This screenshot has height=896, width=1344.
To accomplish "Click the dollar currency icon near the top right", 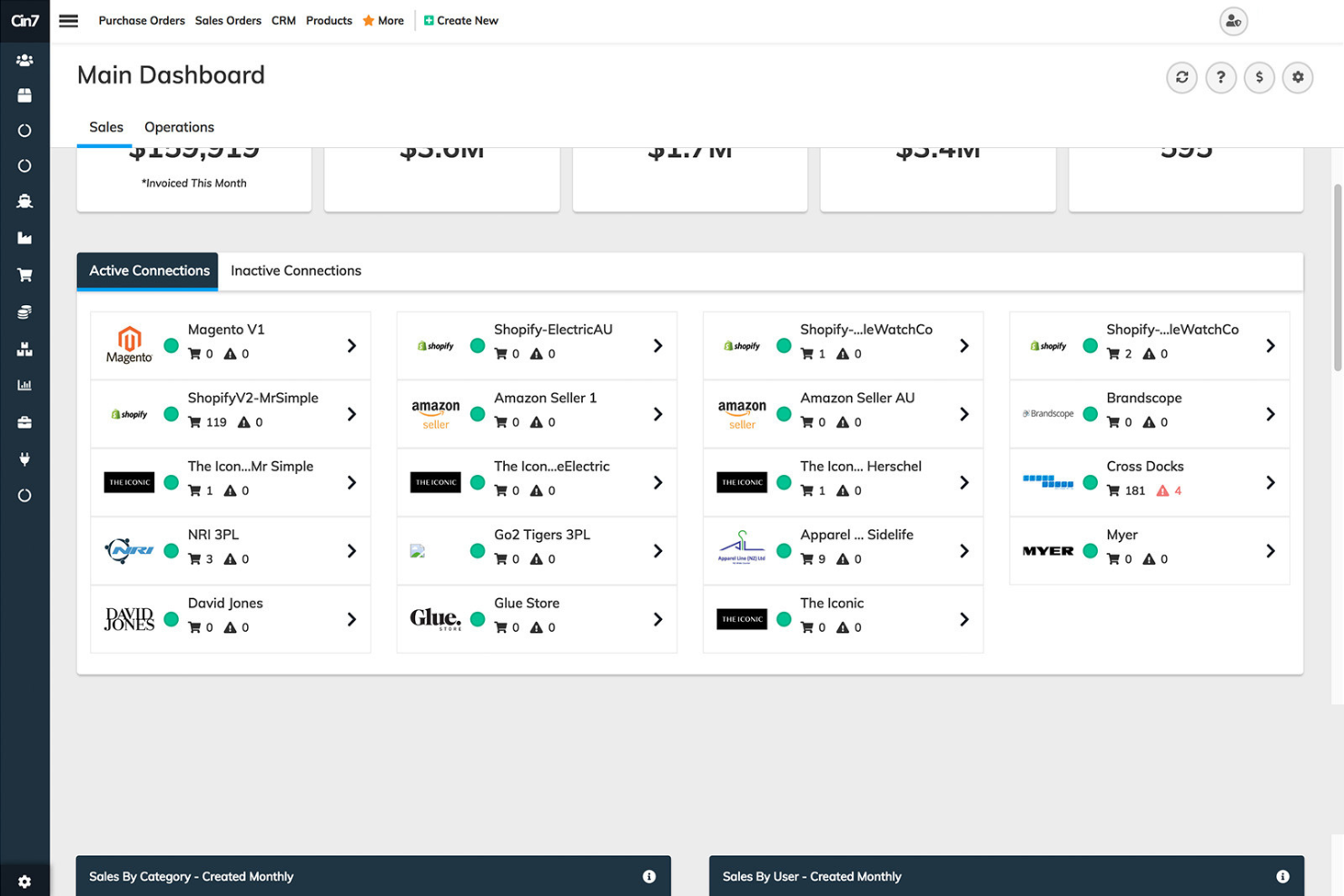I will click(1260, 77).
